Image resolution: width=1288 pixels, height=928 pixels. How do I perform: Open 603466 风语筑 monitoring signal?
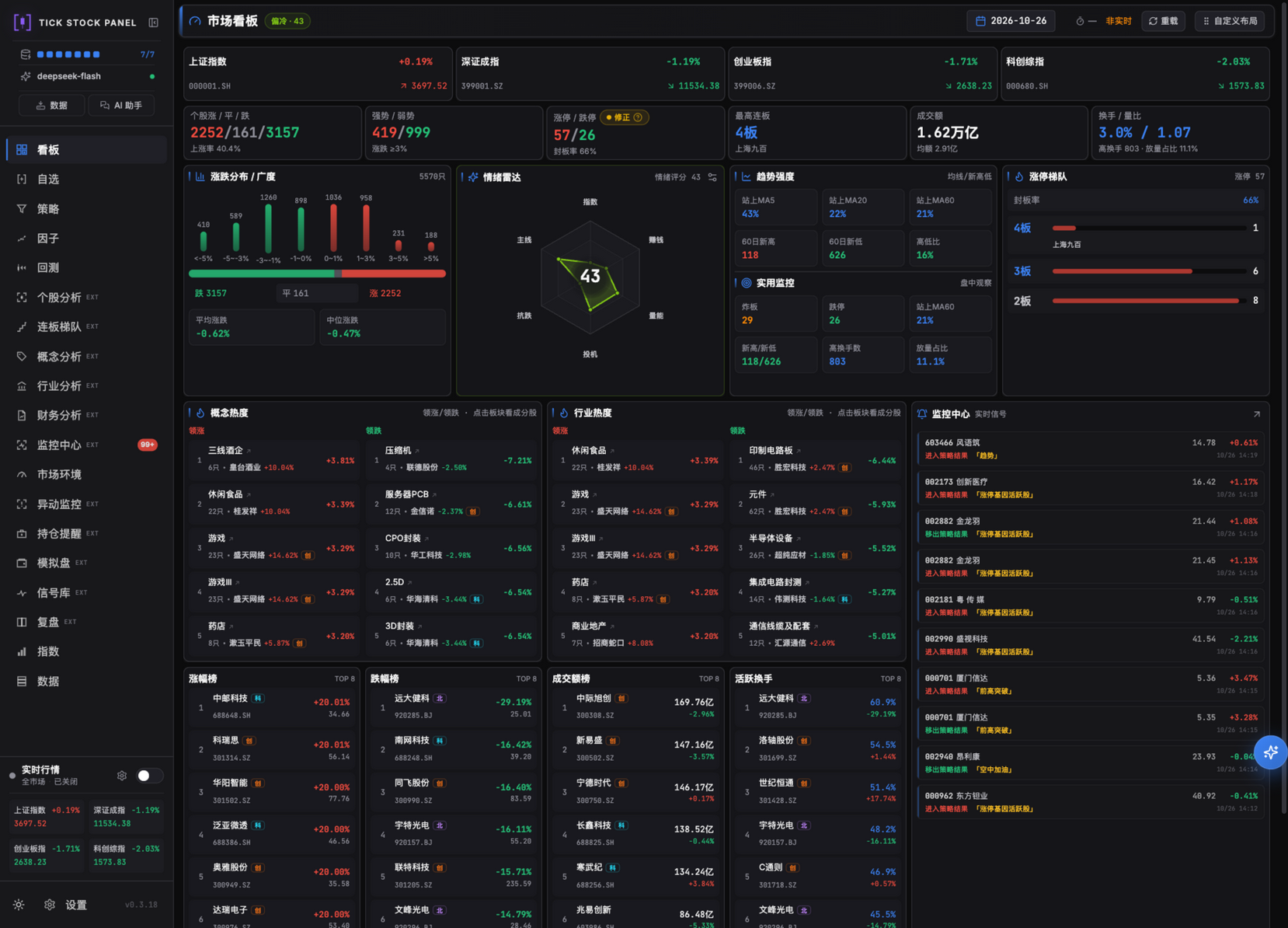1090,448
